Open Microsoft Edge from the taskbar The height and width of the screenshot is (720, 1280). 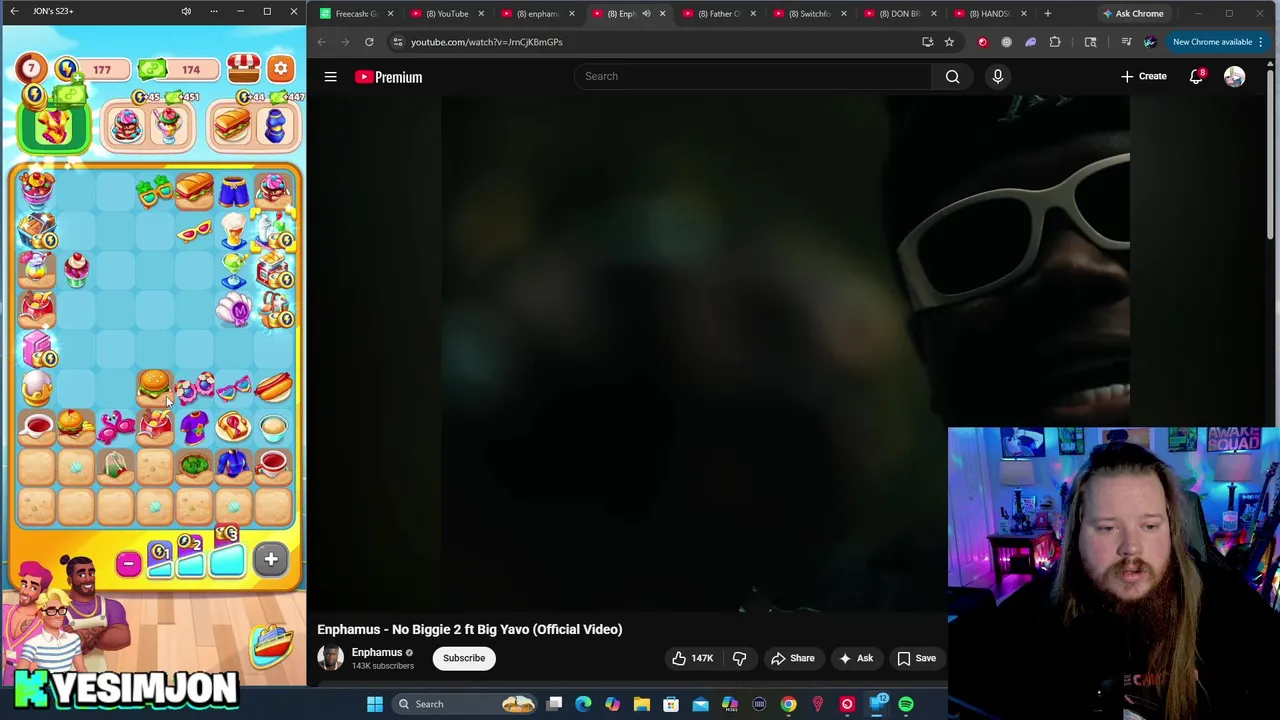[x=583, y=704]
